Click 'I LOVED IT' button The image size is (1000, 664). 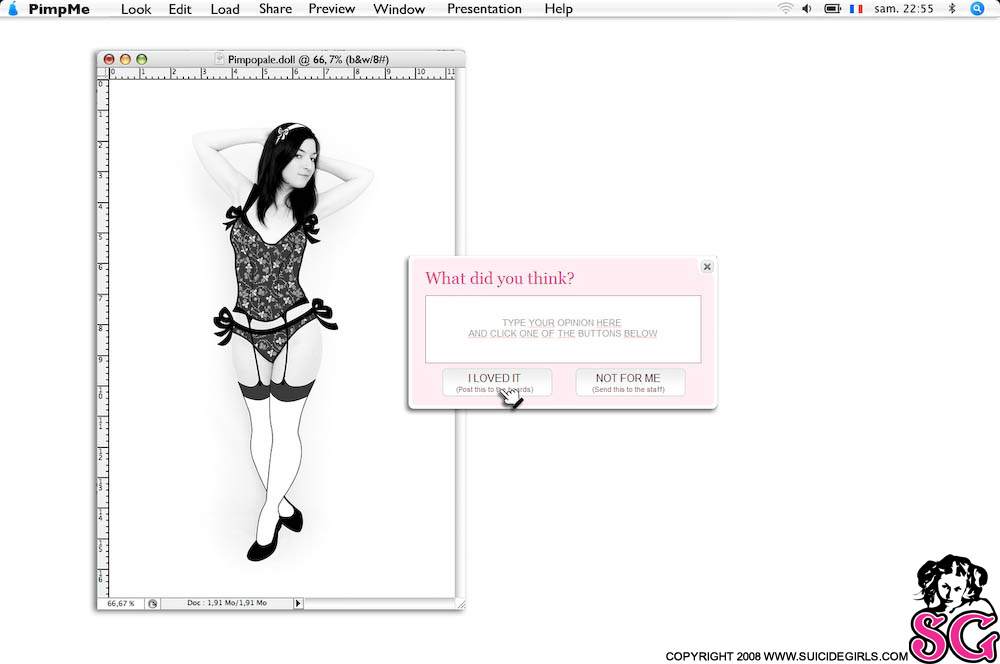coord(496,382)
